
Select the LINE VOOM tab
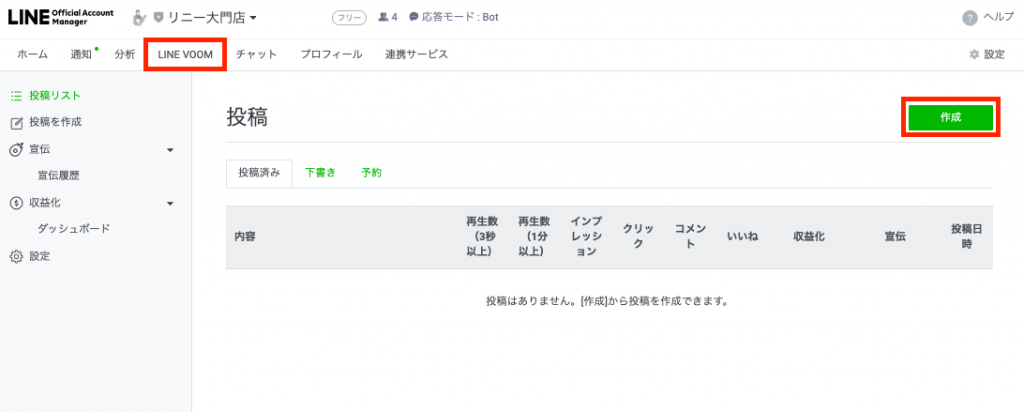pyautogui.click(x=185, y=55)
